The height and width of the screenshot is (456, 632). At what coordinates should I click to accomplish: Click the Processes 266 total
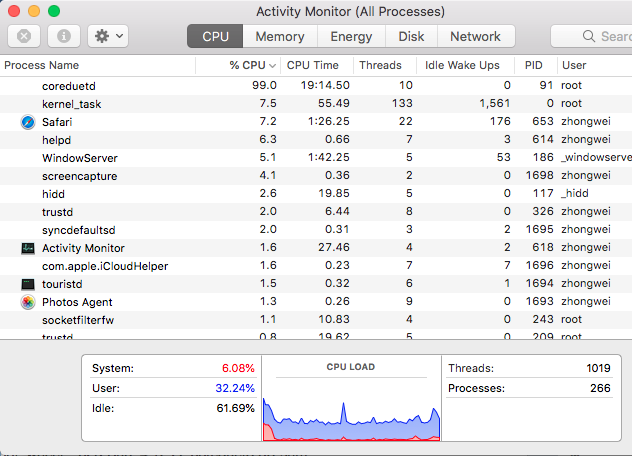(600, 388)
